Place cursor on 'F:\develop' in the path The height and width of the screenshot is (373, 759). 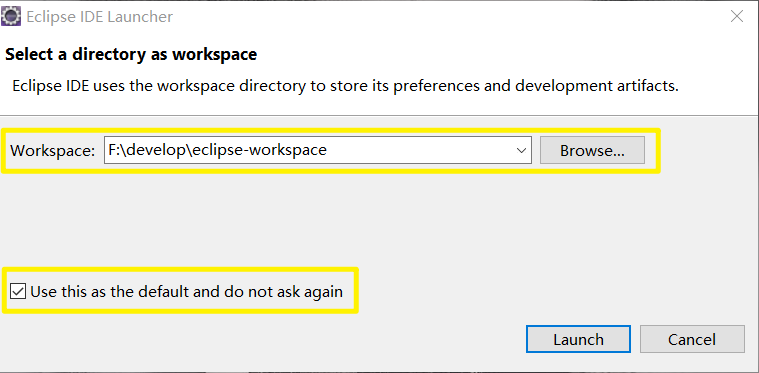pos(148,150)
